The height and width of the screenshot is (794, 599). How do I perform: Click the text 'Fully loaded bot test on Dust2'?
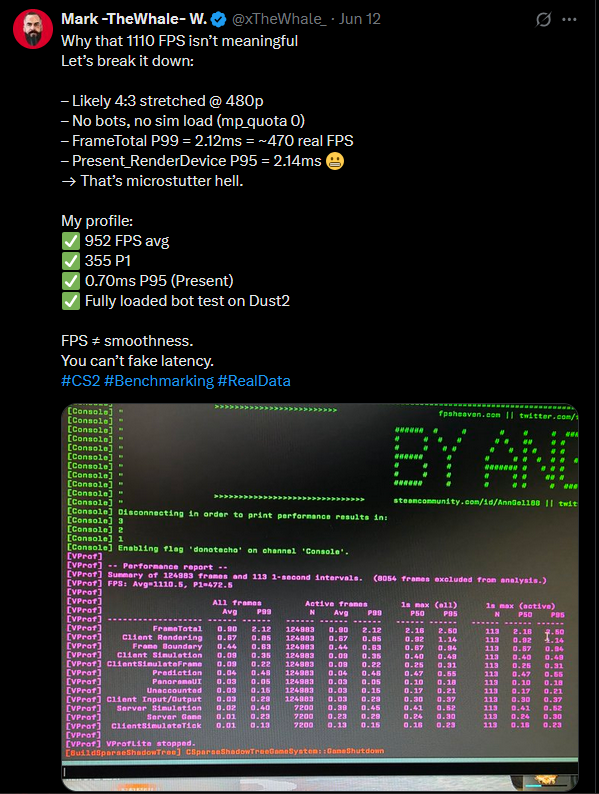(x=187, y=301)
